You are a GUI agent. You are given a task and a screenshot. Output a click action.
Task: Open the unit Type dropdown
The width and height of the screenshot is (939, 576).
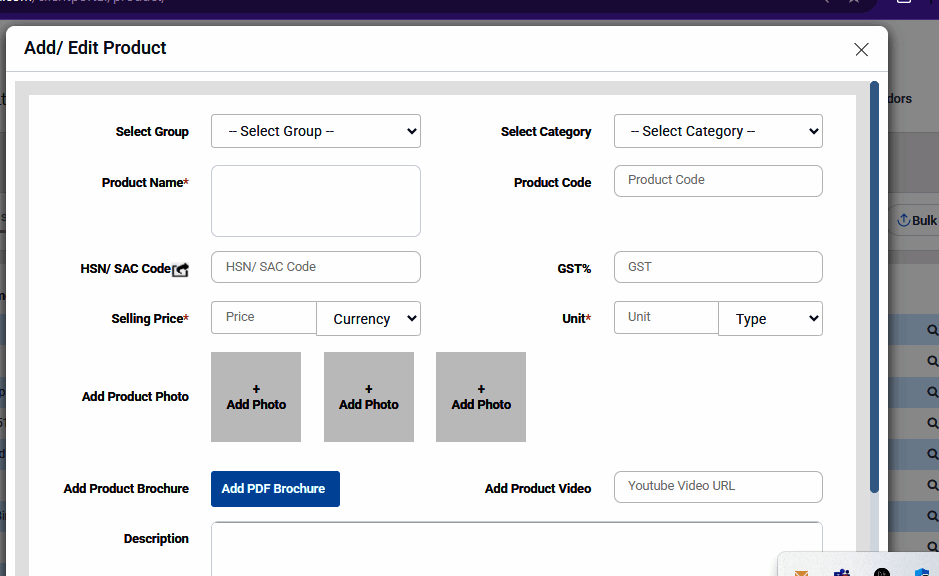tap(770, 319)
